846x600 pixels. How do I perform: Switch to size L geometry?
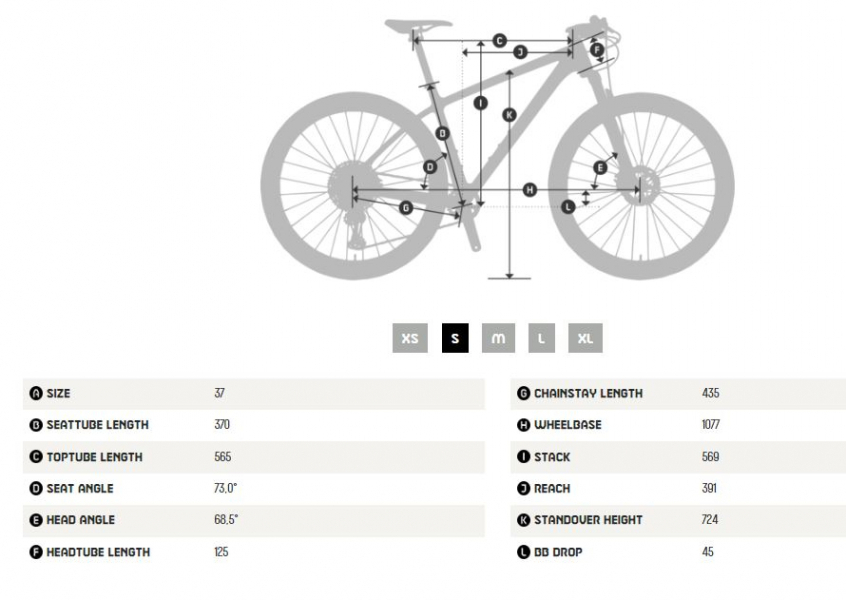541,338
